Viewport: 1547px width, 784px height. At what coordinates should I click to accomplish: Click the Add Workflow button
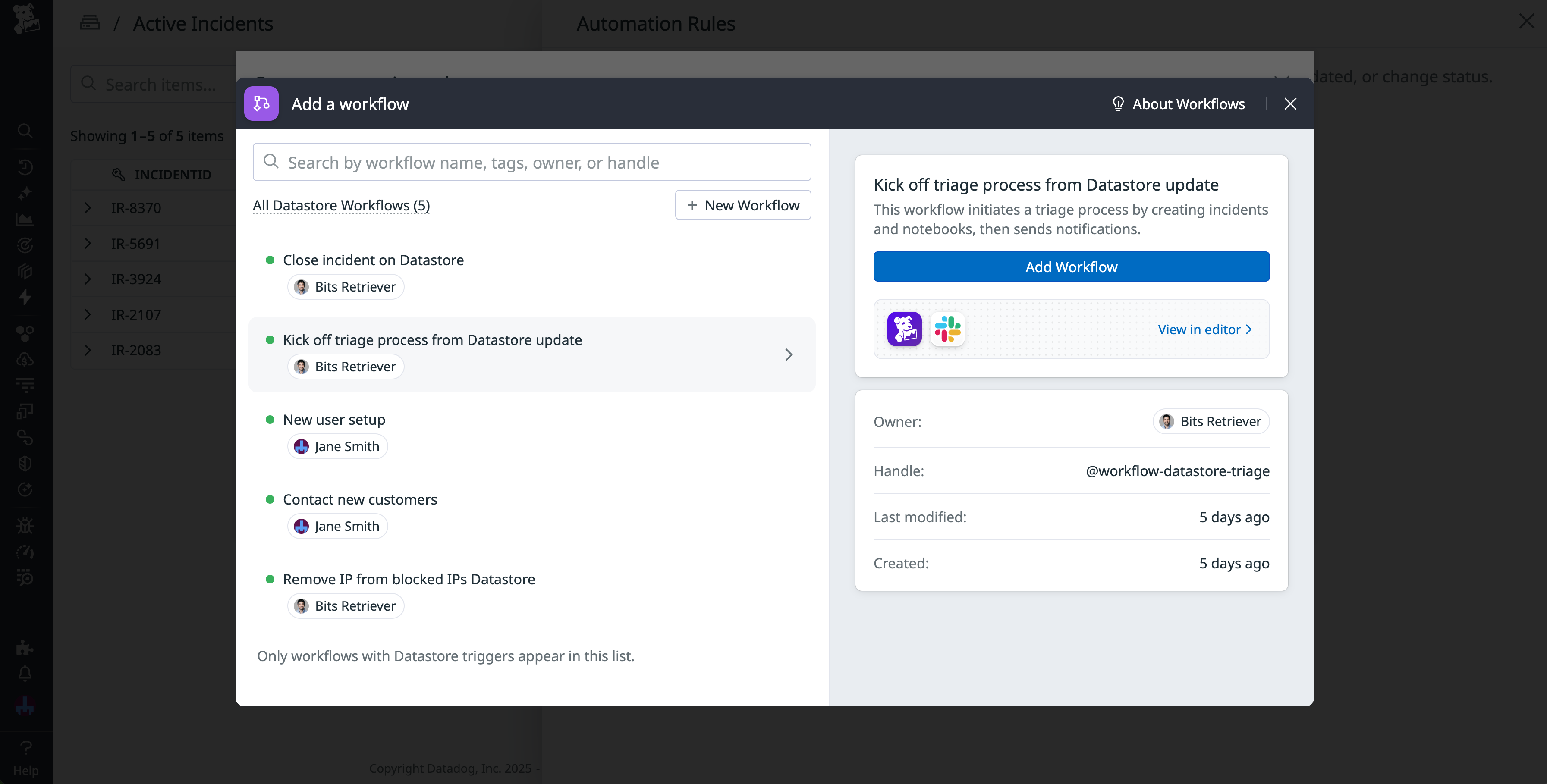click(1071, 267)
